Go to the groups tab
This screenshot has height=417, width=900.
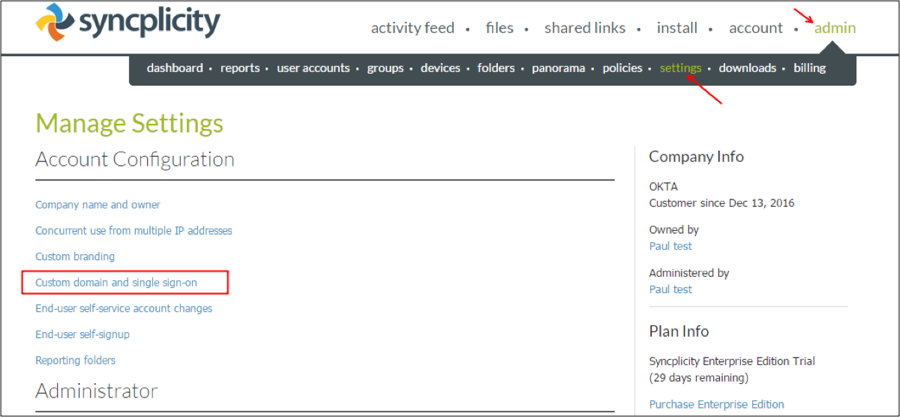(x=385, y=68)
